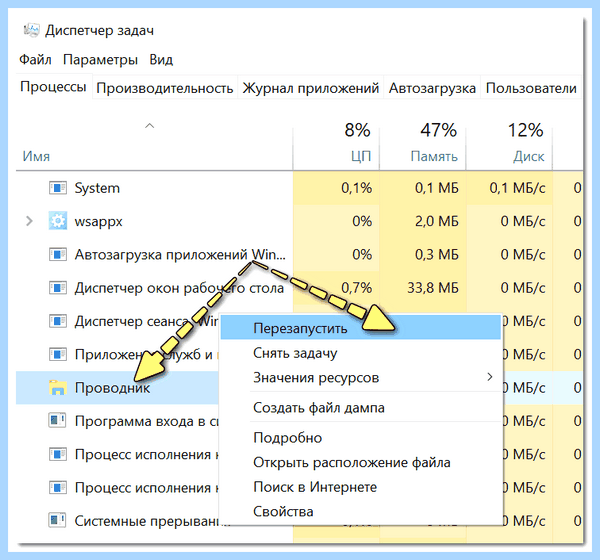The height and width of the screenshot is (560, 600).
Task: Sort by the Имя column header
Action: [x=36, y=156]
